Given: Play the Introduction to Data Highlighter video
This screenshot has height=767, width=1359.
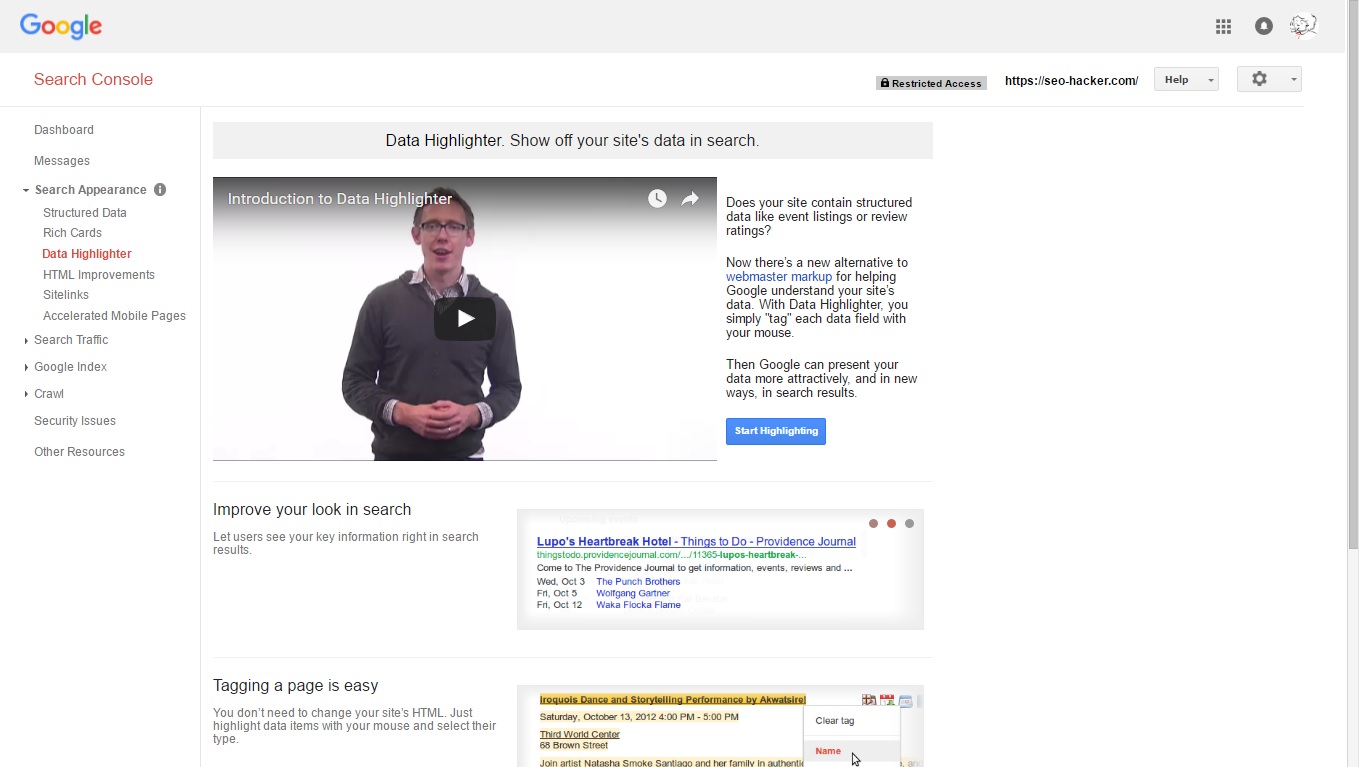Looking at the screenshot, I should click(x=465, y=319).
